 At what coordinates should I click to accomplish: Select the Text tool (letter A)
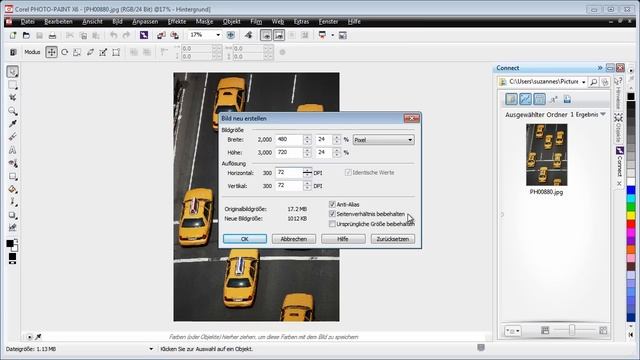[13, 150]
